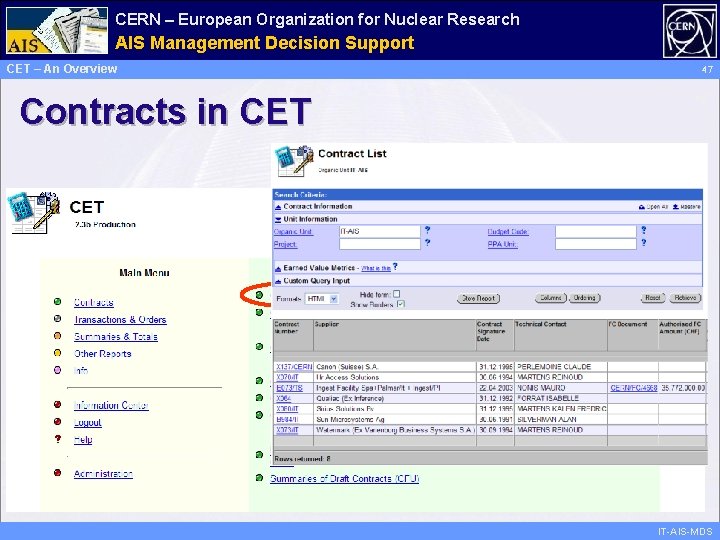
Task: Open Info from the Main Menu
Action: [81, 370]
